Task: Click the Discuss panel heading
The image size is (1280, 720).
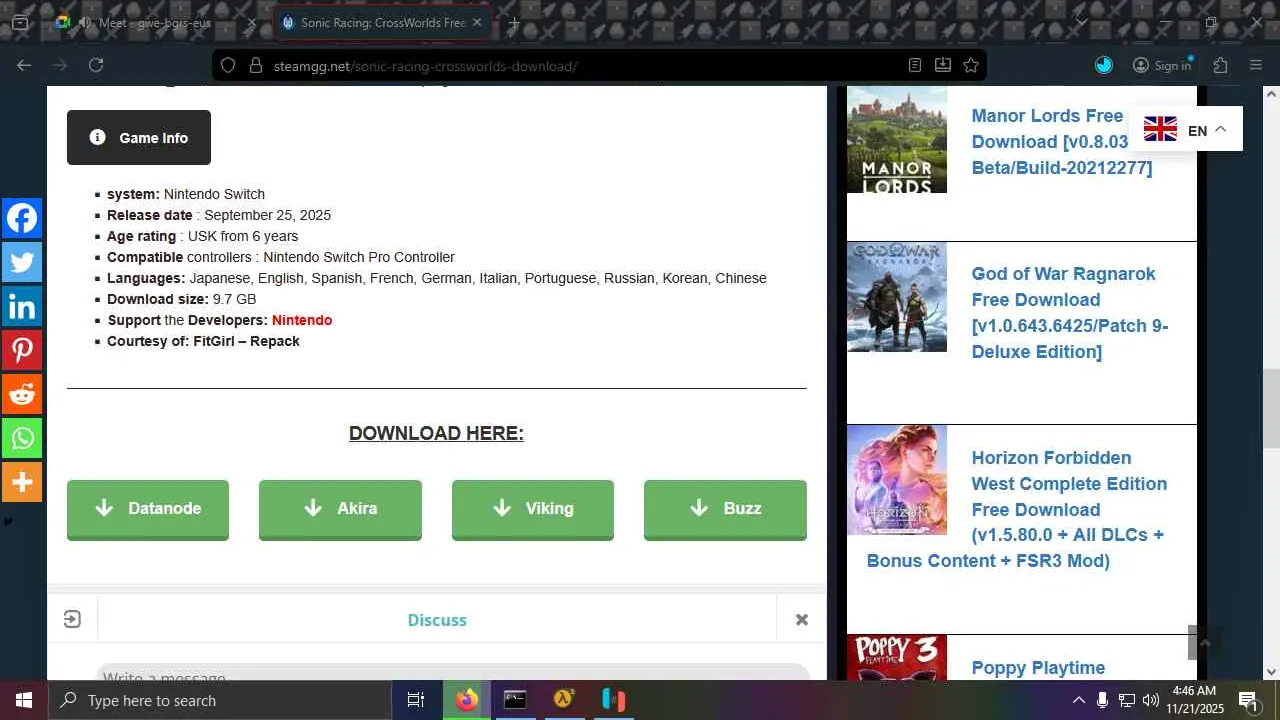Action: [x=437, y=620]
